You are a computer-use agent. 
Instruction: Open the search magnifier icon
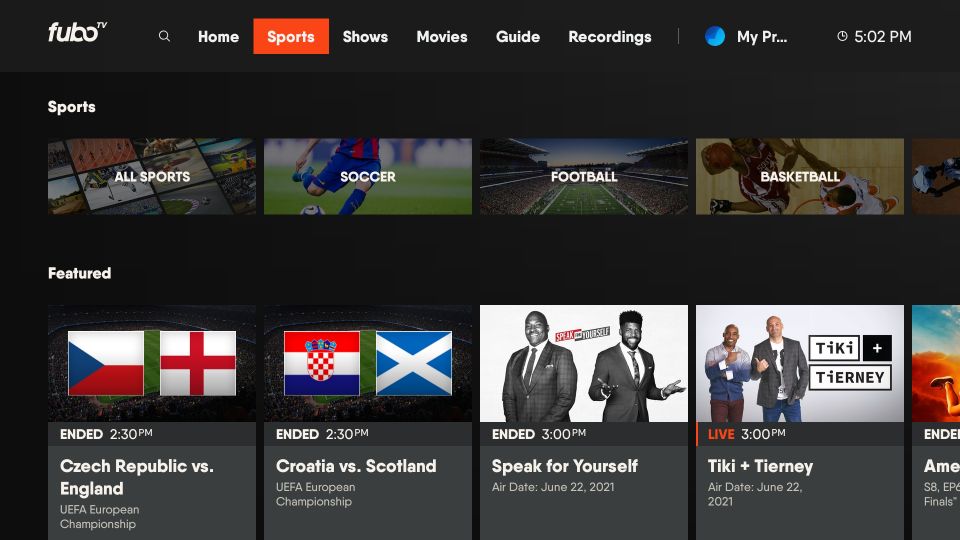coord(164,36)
